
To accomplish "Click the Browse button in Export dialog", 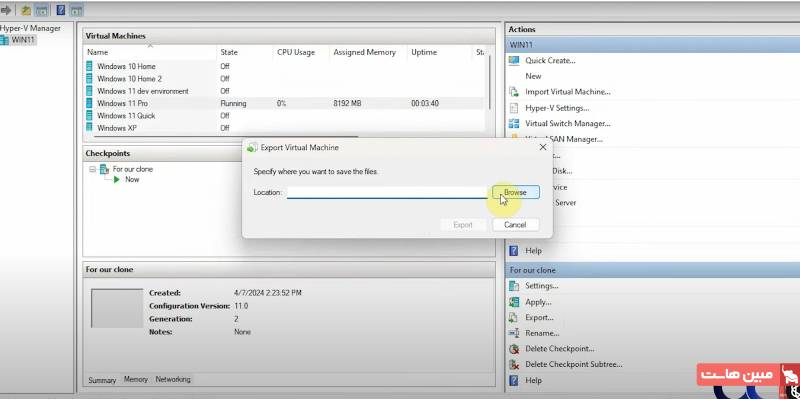I will (515, 192).
